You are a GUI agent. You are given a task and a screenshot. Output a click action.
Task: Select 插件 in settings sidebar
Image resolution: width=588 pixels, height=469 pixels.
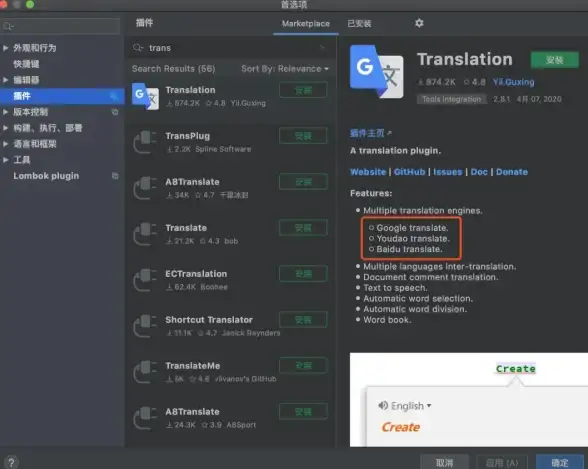[62, 96]
